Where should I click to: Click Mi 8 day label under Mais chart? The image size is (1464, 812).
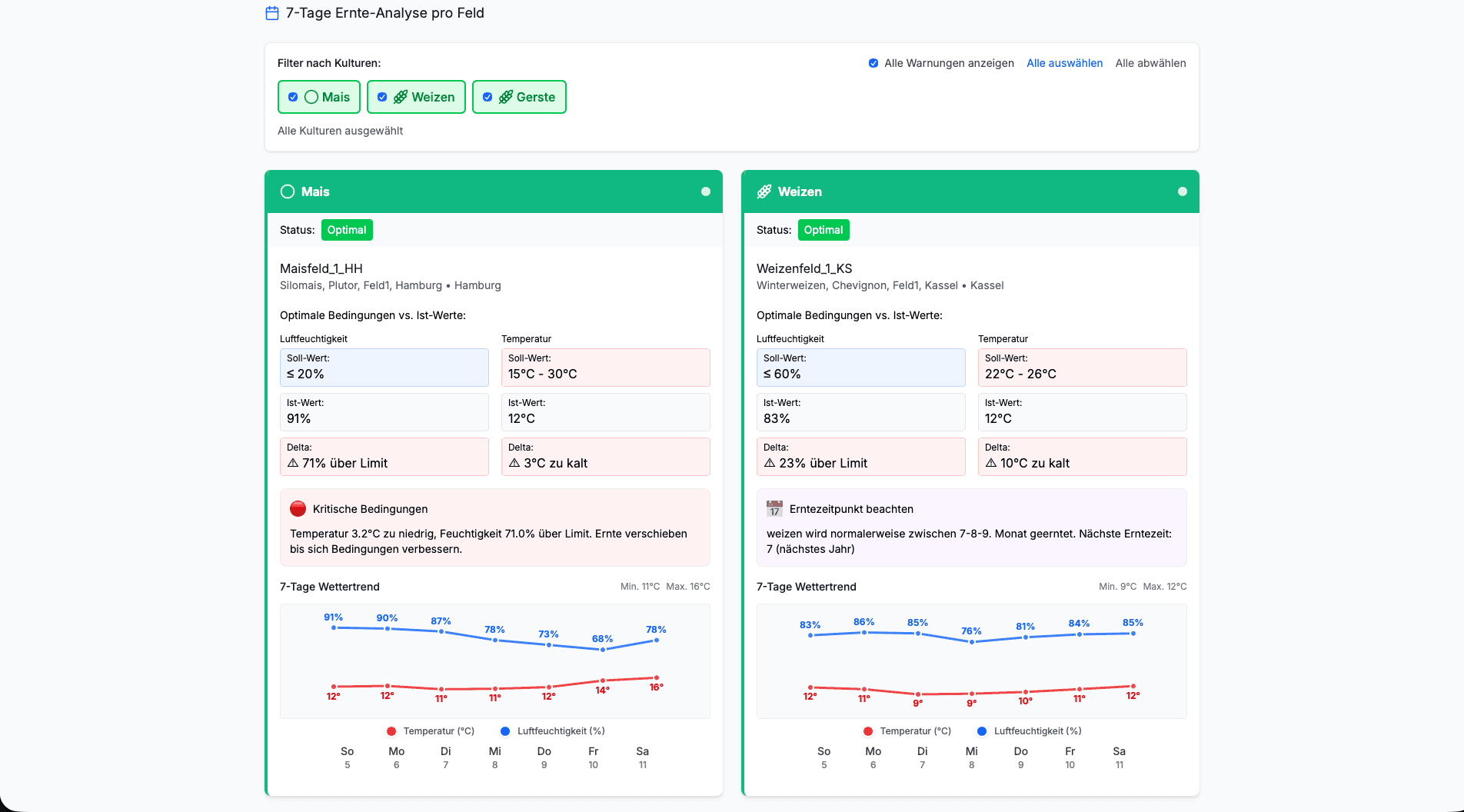click(495, 757)
